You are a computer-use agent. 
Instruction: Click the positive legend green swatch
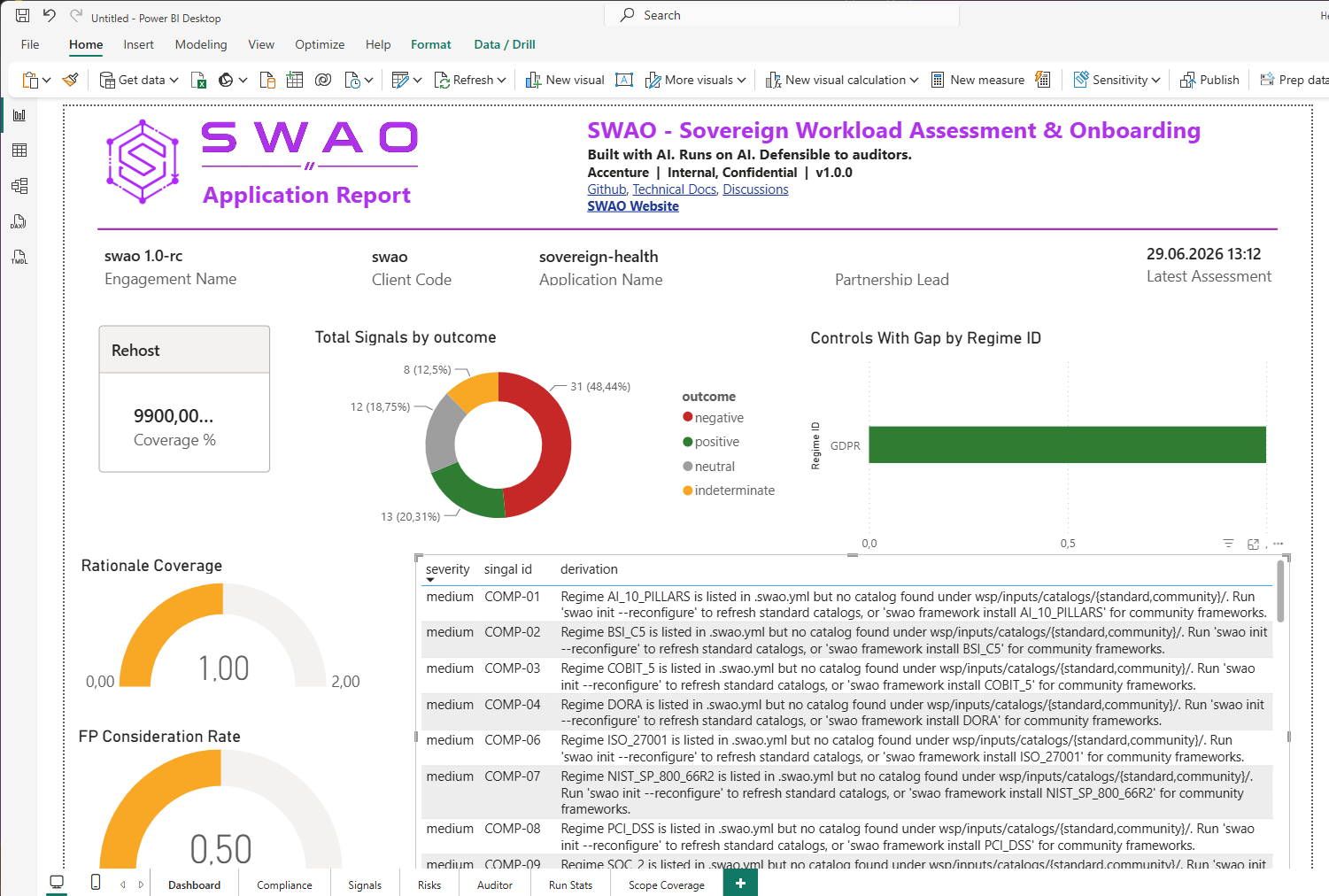[x=687, y=441]
